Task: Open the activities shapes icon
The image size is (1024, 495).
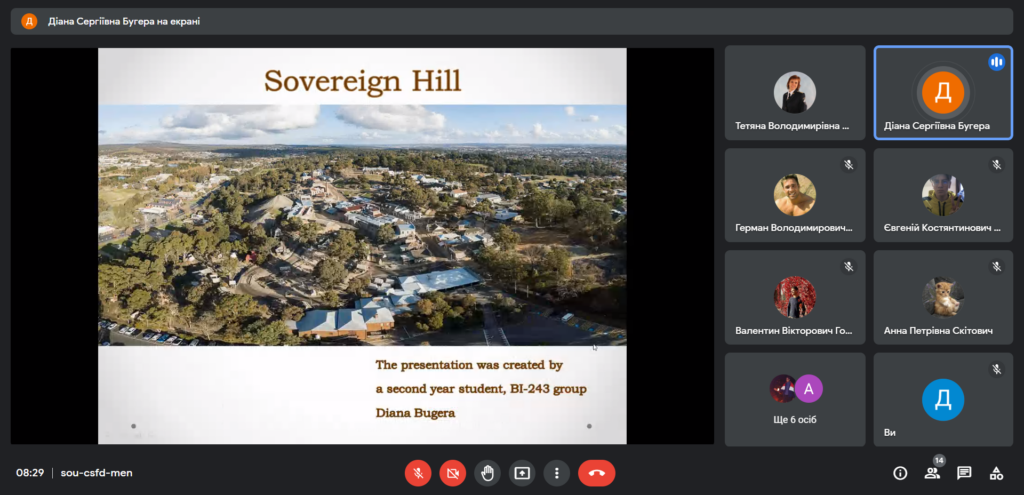Action: click(996, 473)
